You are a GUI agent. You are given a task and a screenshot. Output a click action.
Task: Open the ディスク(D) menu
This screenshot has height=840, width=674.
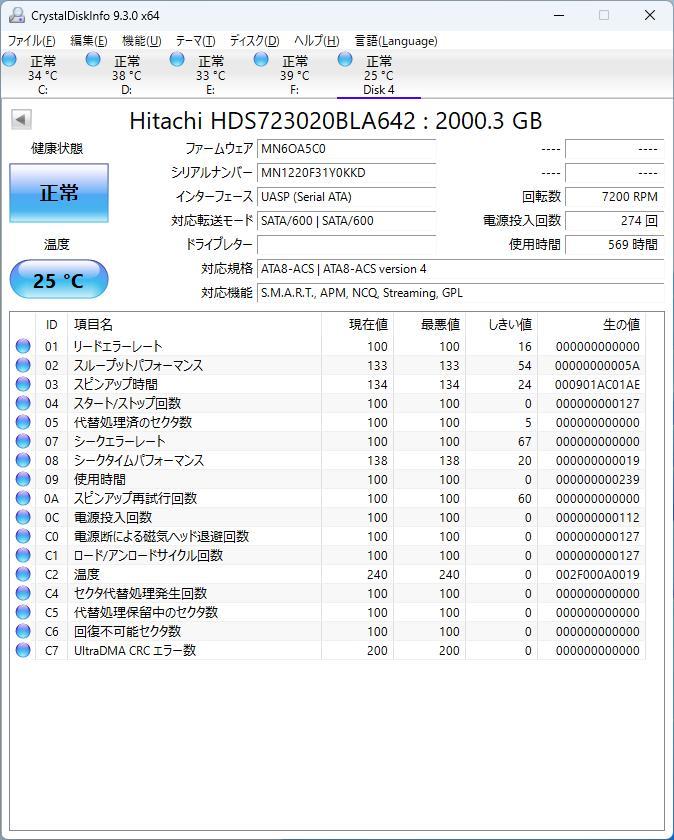pos(254,41)
